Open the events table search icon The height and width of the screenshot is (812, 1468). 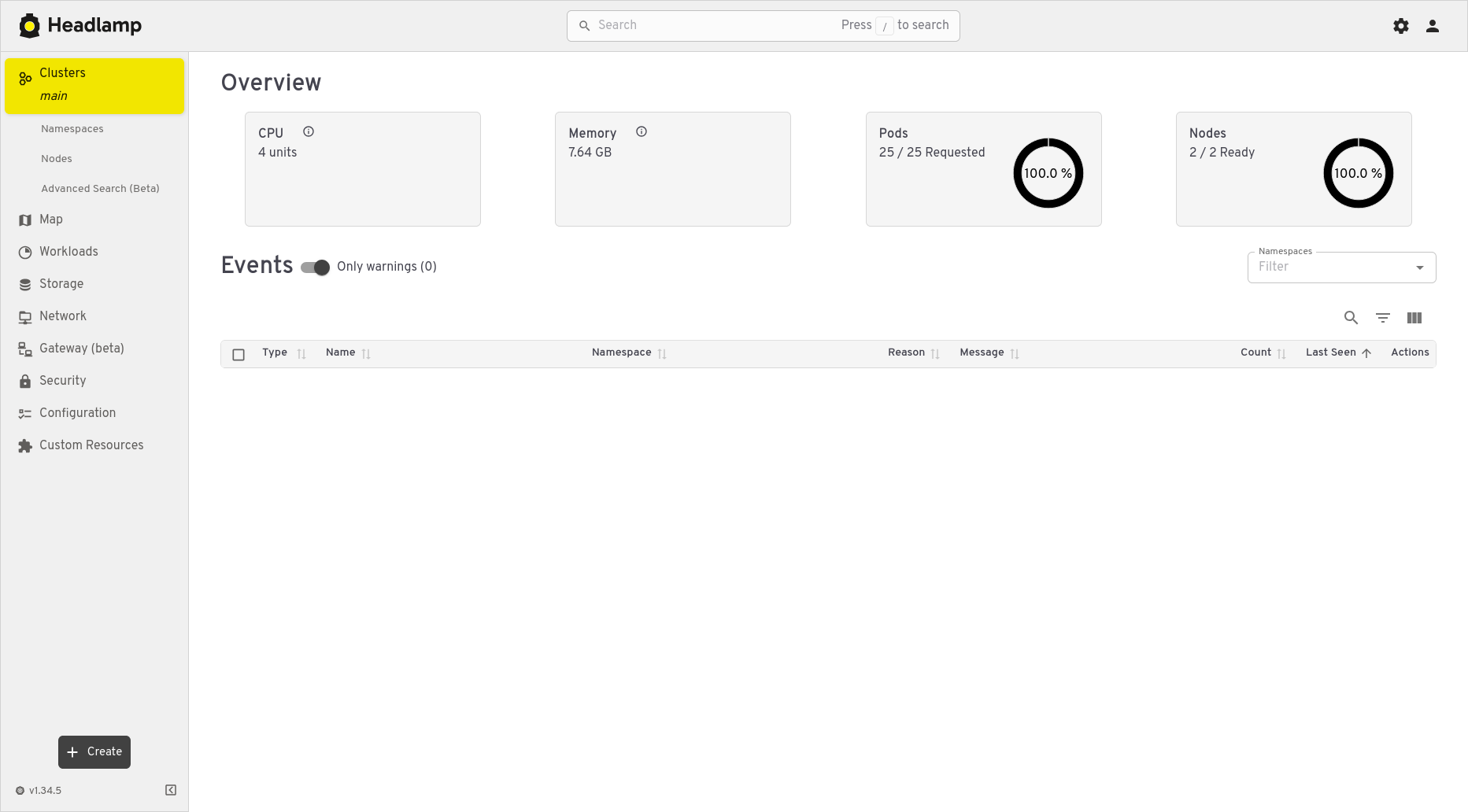pos(1352,318)
